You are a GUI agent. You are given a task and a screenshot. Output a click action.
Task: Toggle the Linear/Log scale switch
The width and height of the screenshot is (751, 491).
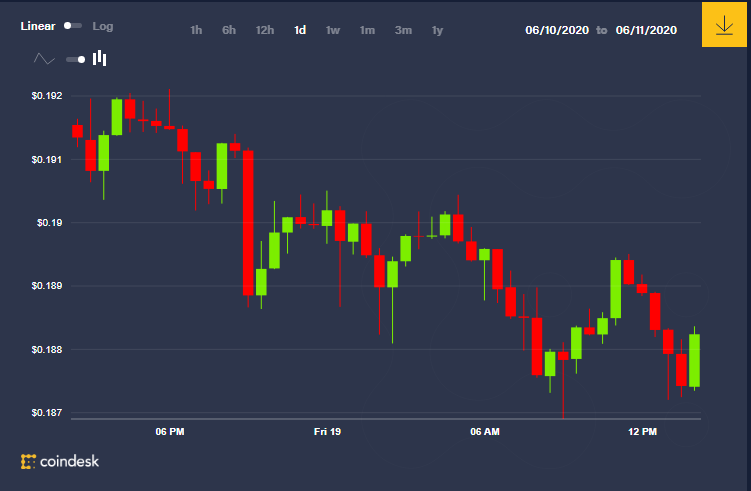pyautogui.click(x=73, y=26)
